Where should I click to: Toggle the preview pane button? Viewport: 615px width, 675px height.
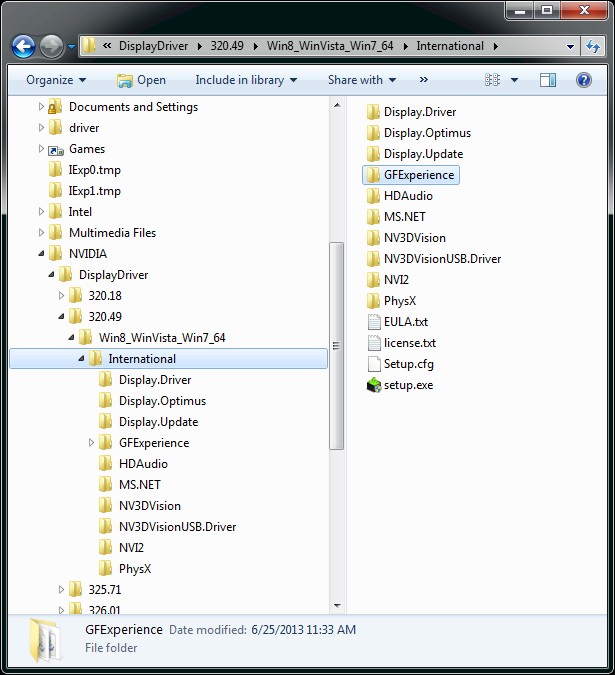pyautogui.click(x=548, y=80)
